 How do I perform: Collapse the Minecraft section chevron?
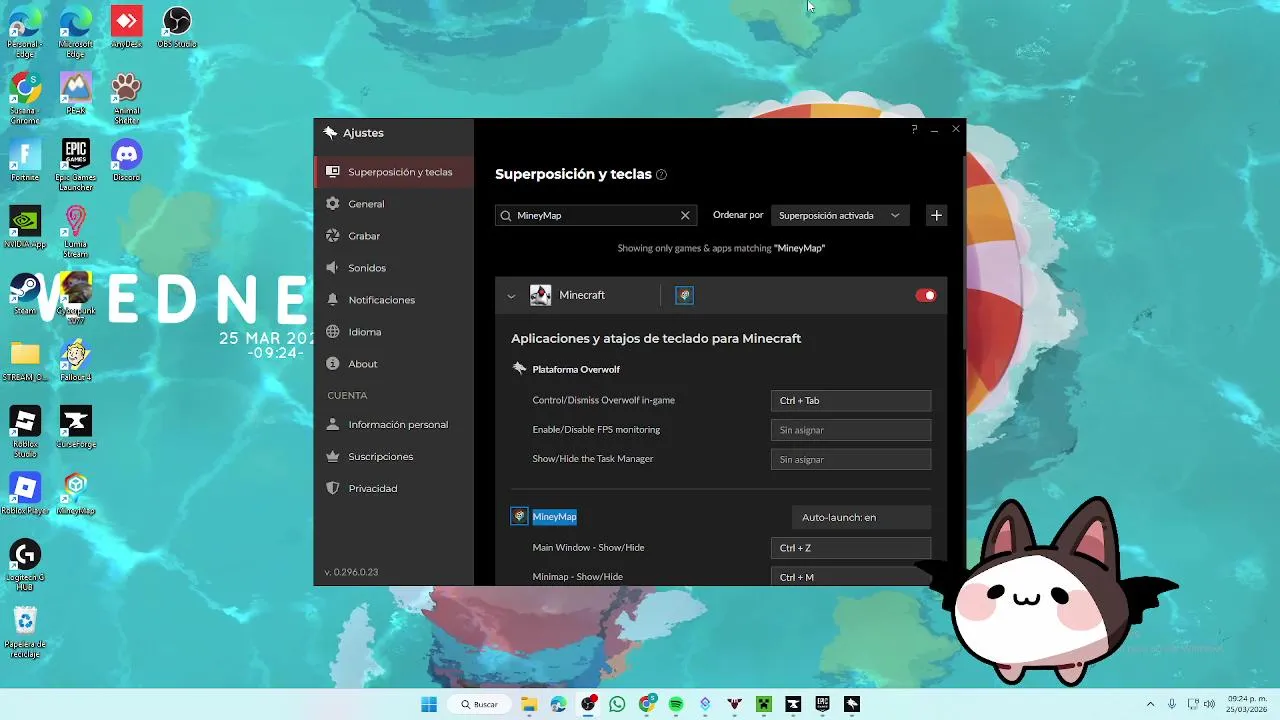click(511, 296)
